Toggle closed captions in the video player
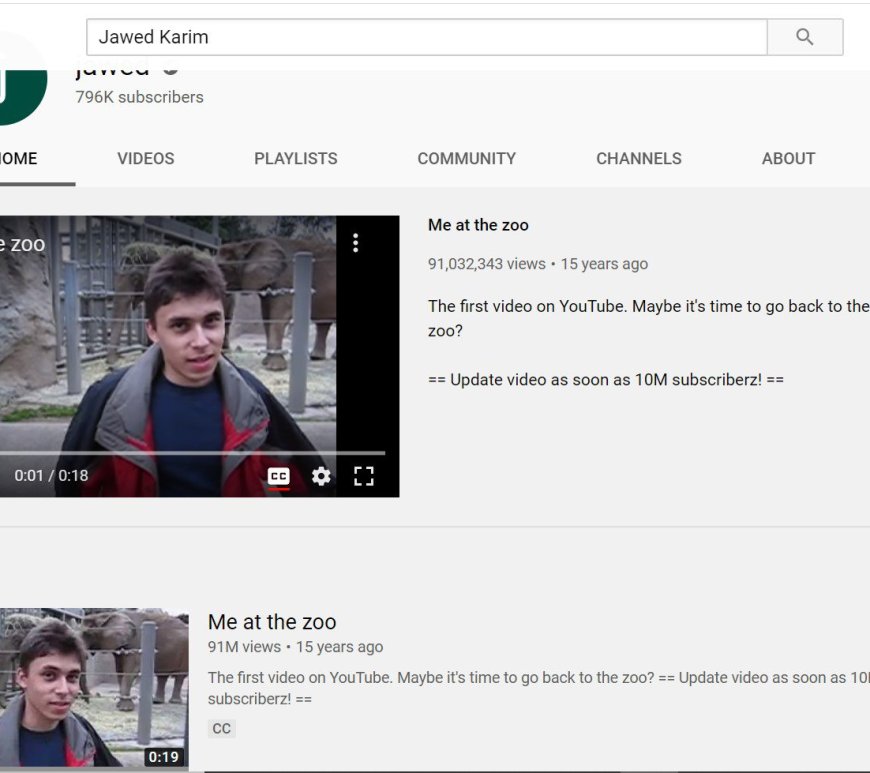 coord(279,476)
